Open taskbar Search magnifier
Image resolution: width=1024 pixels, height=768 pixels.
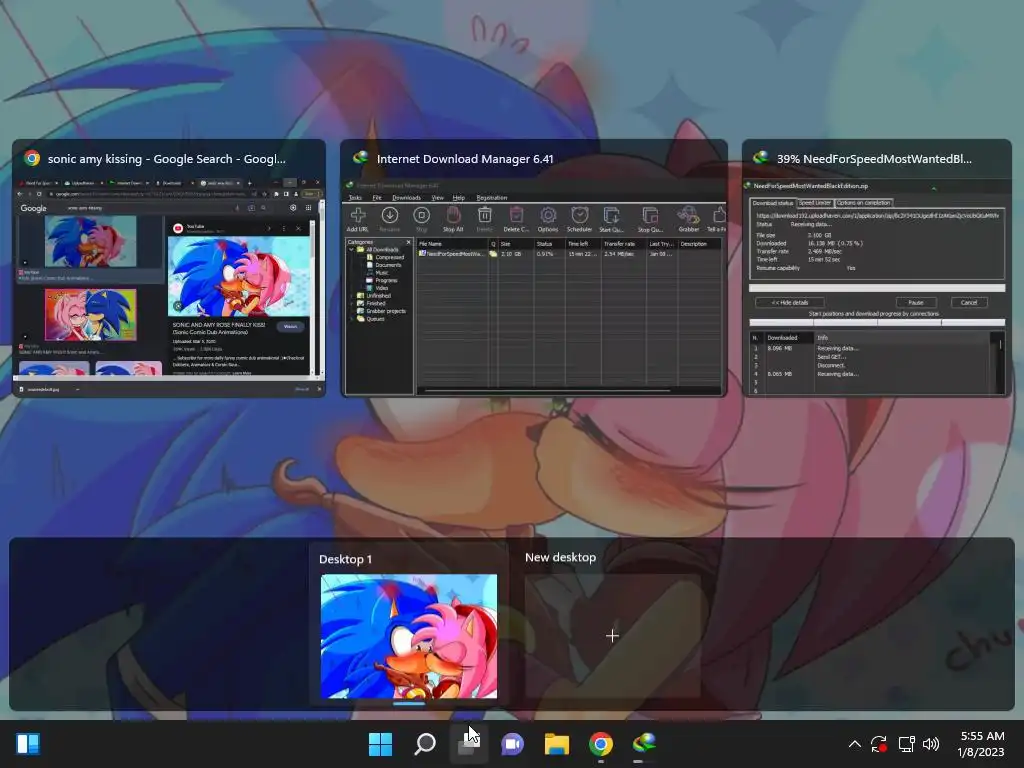click(425, 744)
